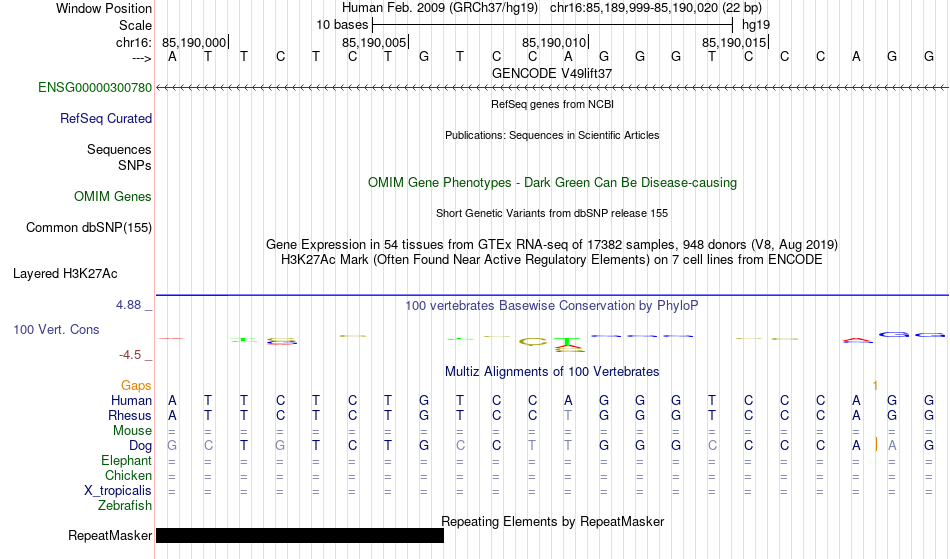Click the GENCODE V49lift37 track title
The width and height of the screenshot is (950, 559).
pos(552,73)
